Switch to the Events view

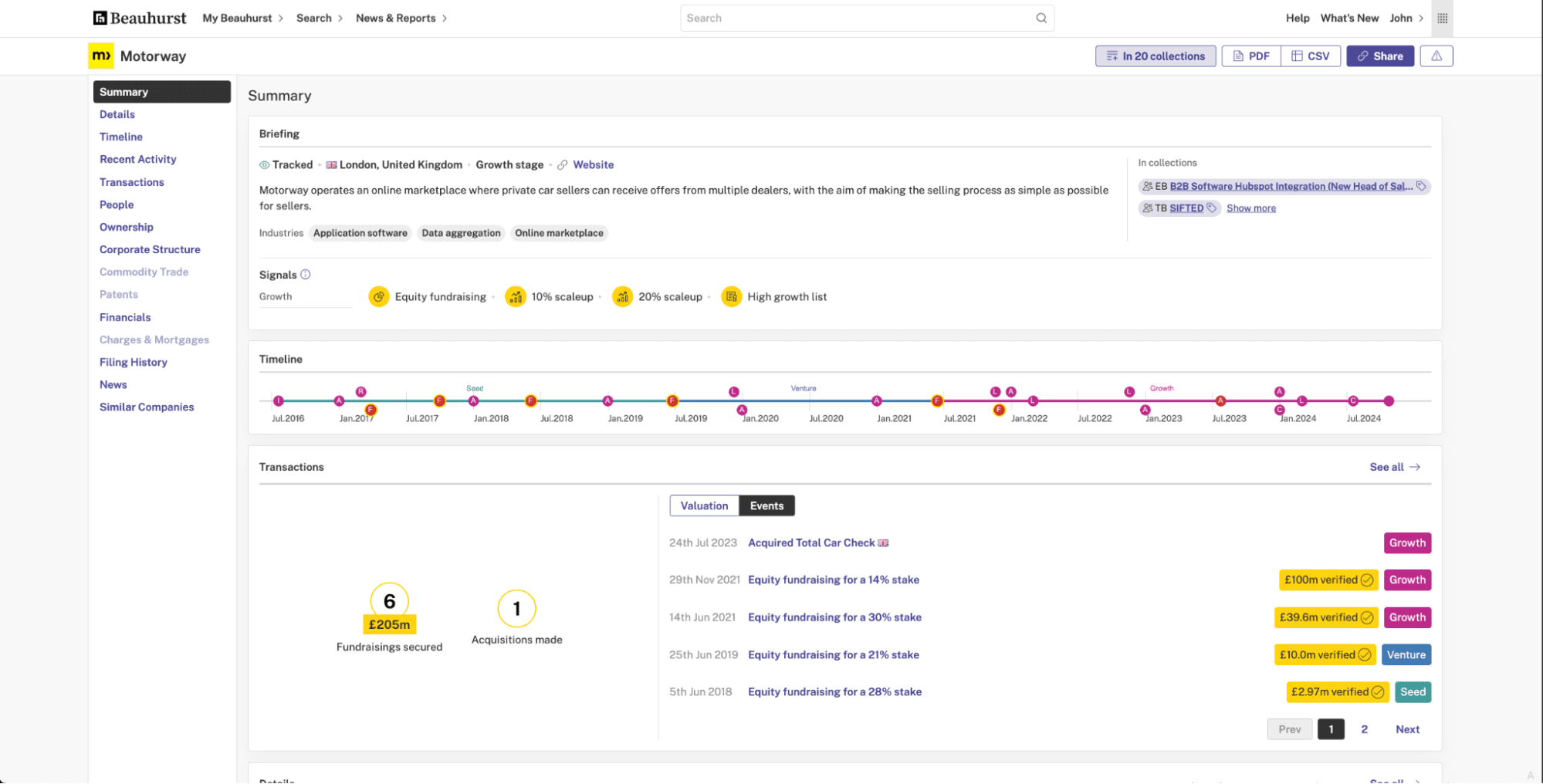[766, 505]
